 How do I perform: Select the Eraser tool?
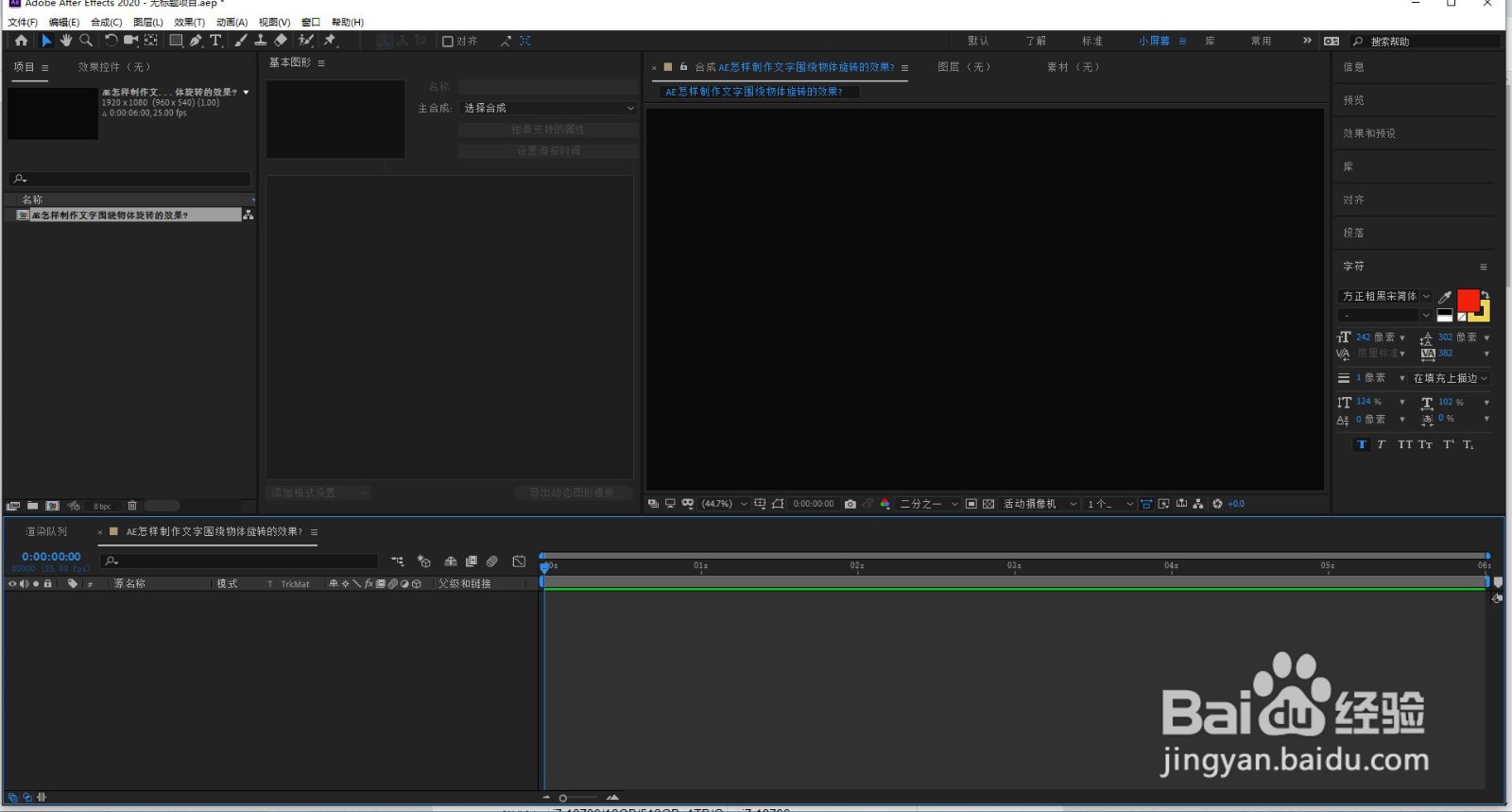point(281,41)
